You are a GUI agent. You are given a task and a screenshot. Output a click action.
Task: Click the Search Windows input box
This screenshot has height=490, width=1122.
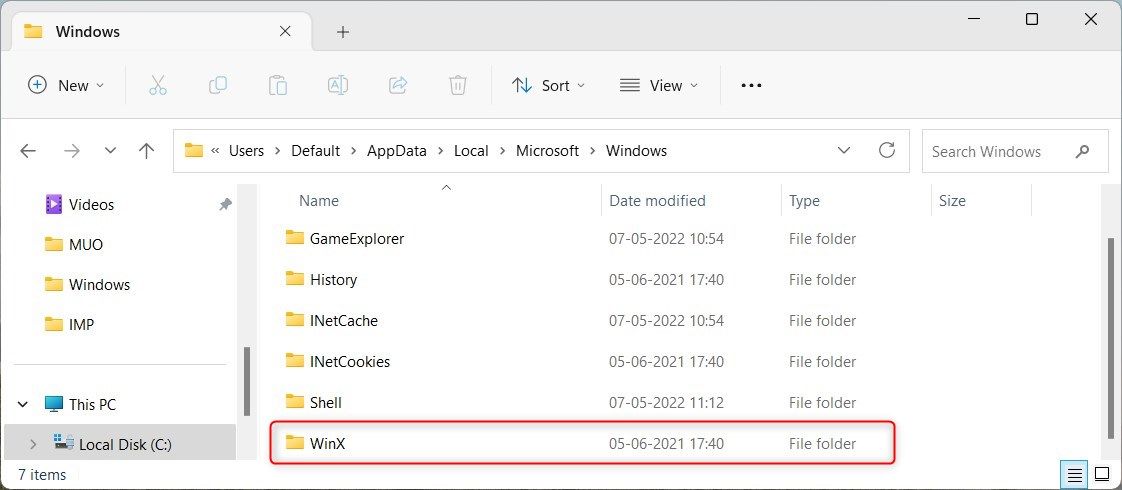coord(1000,151)
